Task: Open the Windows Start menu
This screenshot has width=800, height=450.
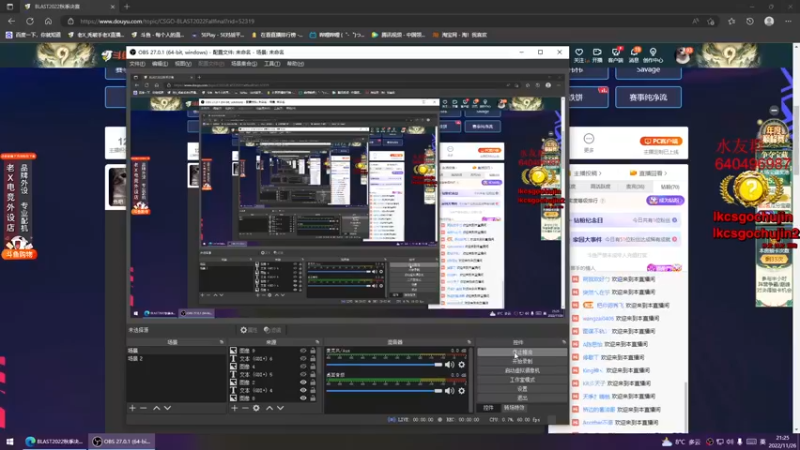Action: [x=10, y=441]
